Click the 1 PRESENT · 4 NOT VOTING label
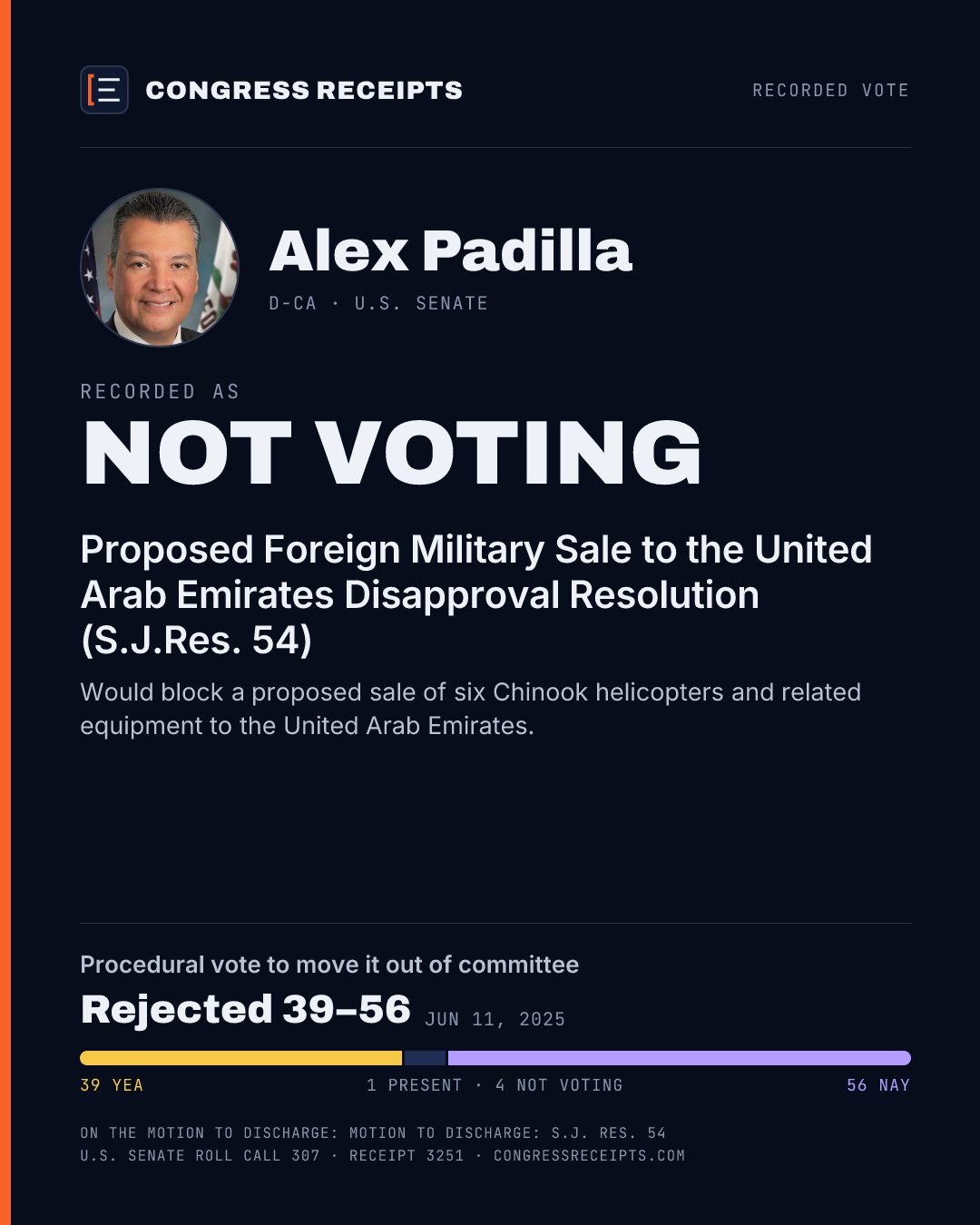This screenshot has width=980, height=1225. [x=495, y=1085]
